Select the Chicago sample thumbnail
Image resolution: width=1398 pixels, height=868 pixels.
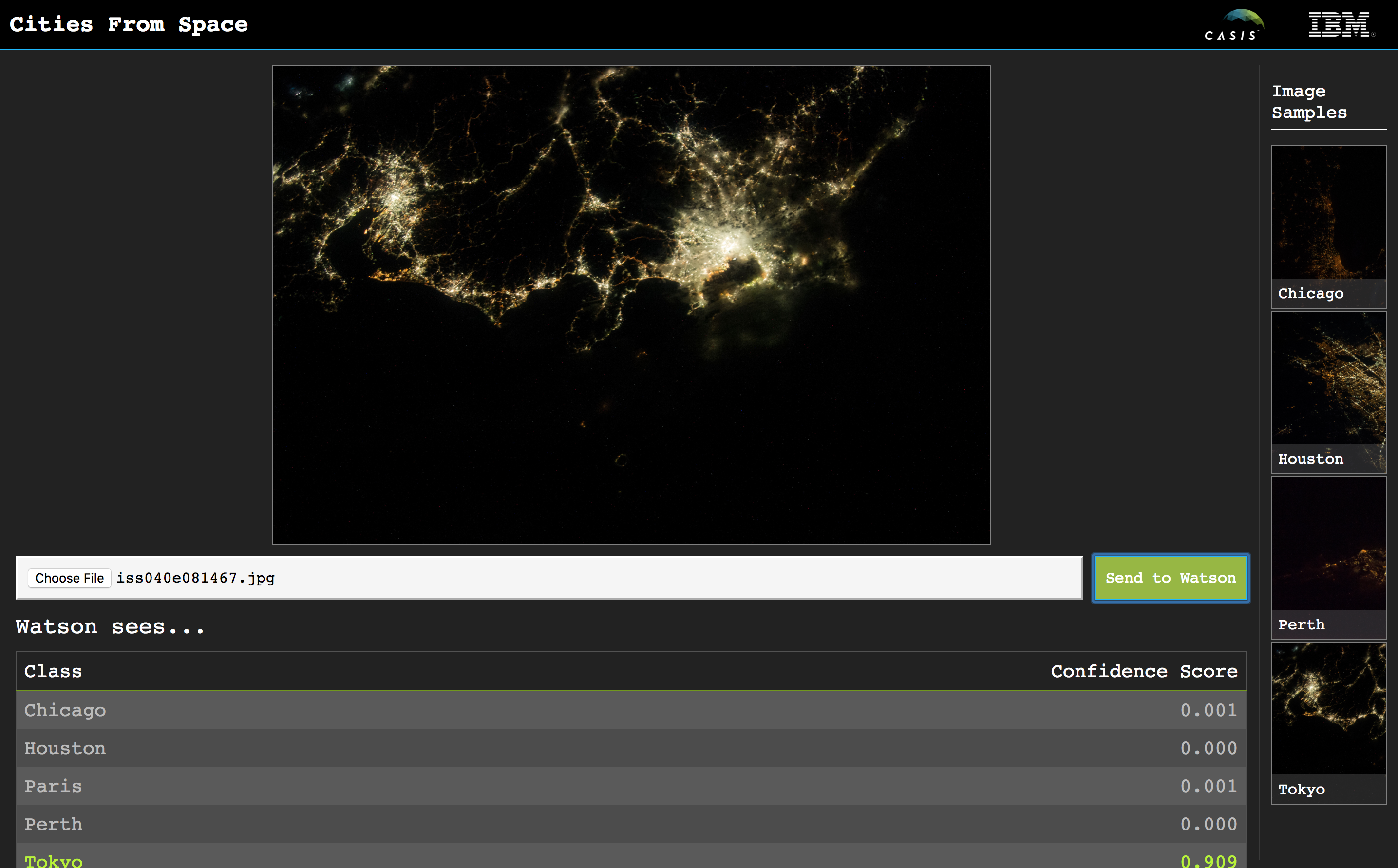(1328, 226)
